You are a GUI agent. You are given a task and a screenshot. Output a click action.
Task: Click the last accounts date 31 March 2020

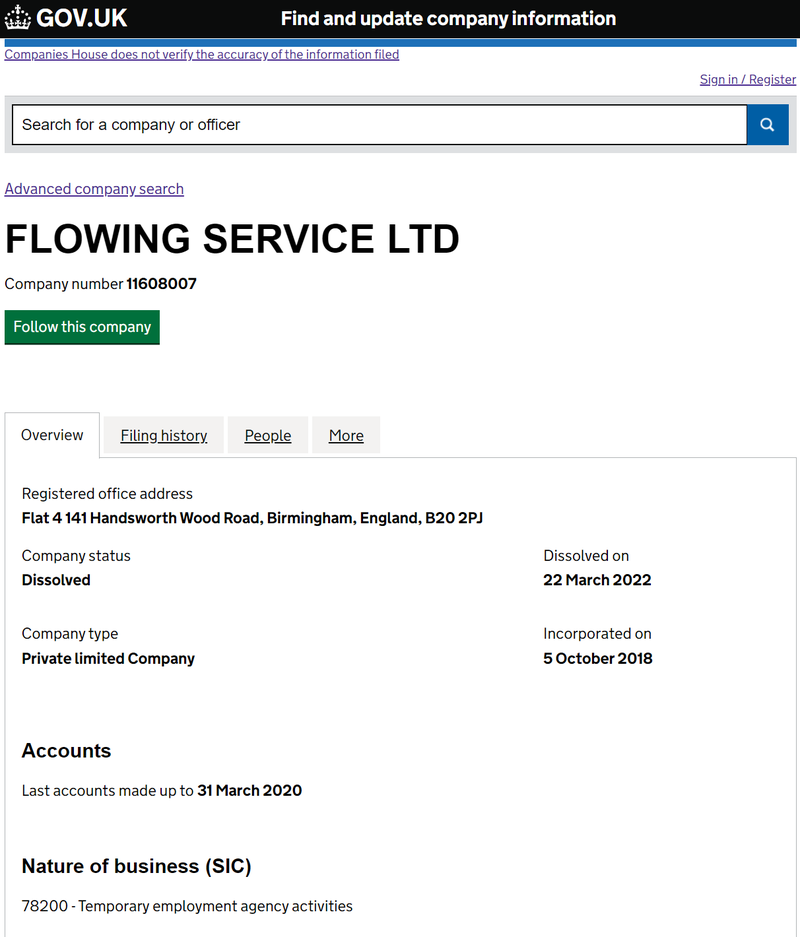click(249, 790)
